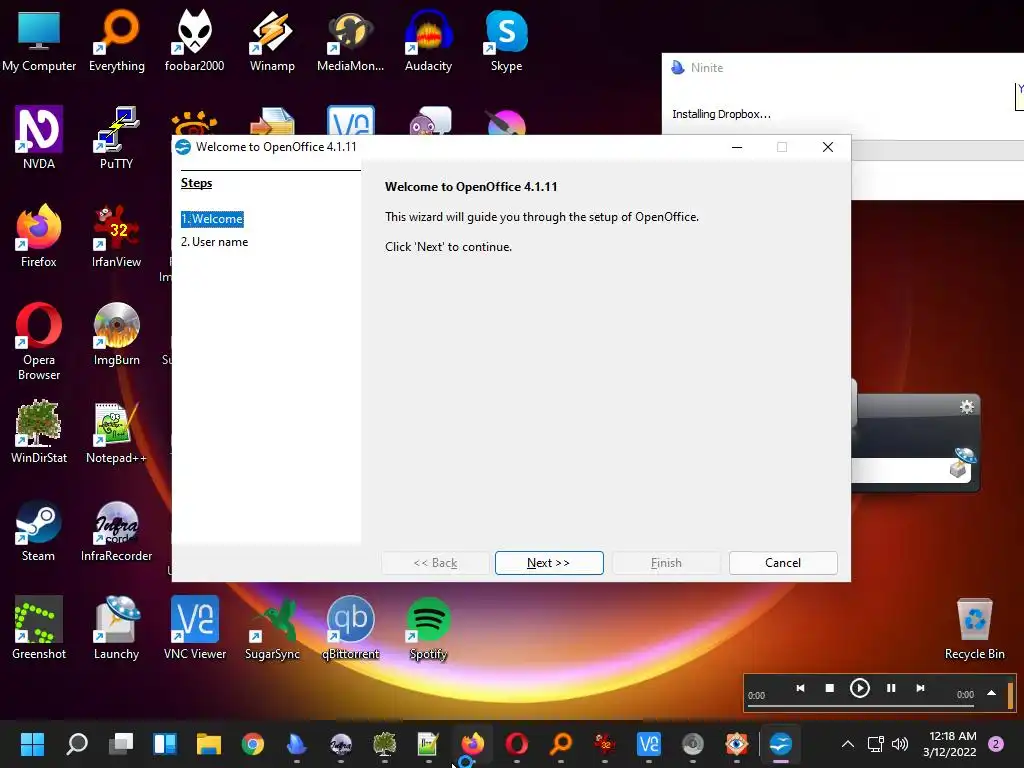
Task: Select Opera Browser desktop icon
Action: pyautogui.click(x=39, y=341)
